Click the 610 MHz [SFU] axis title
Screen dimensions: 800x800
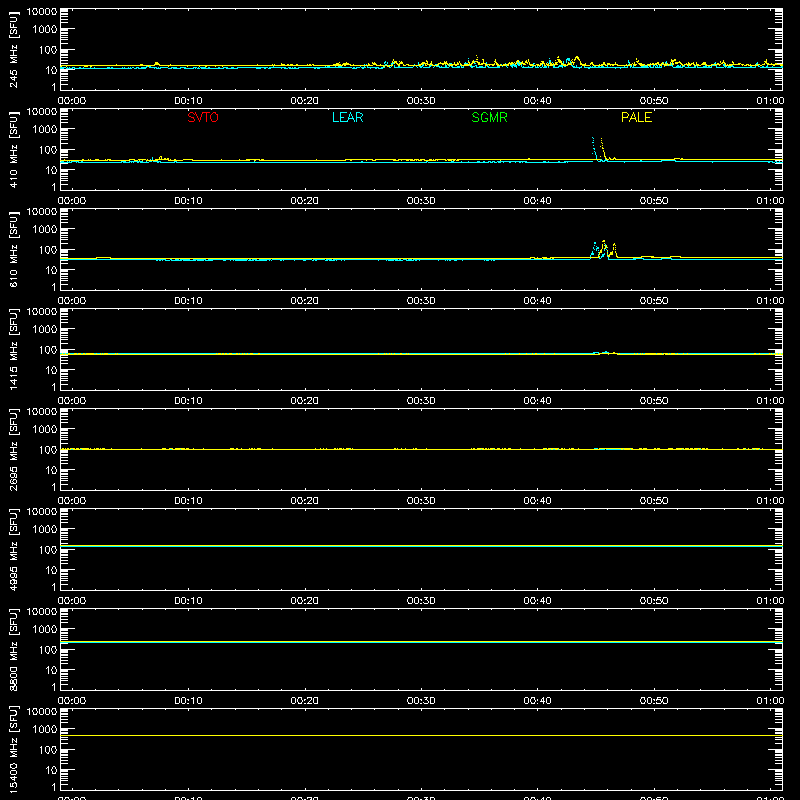13,249
